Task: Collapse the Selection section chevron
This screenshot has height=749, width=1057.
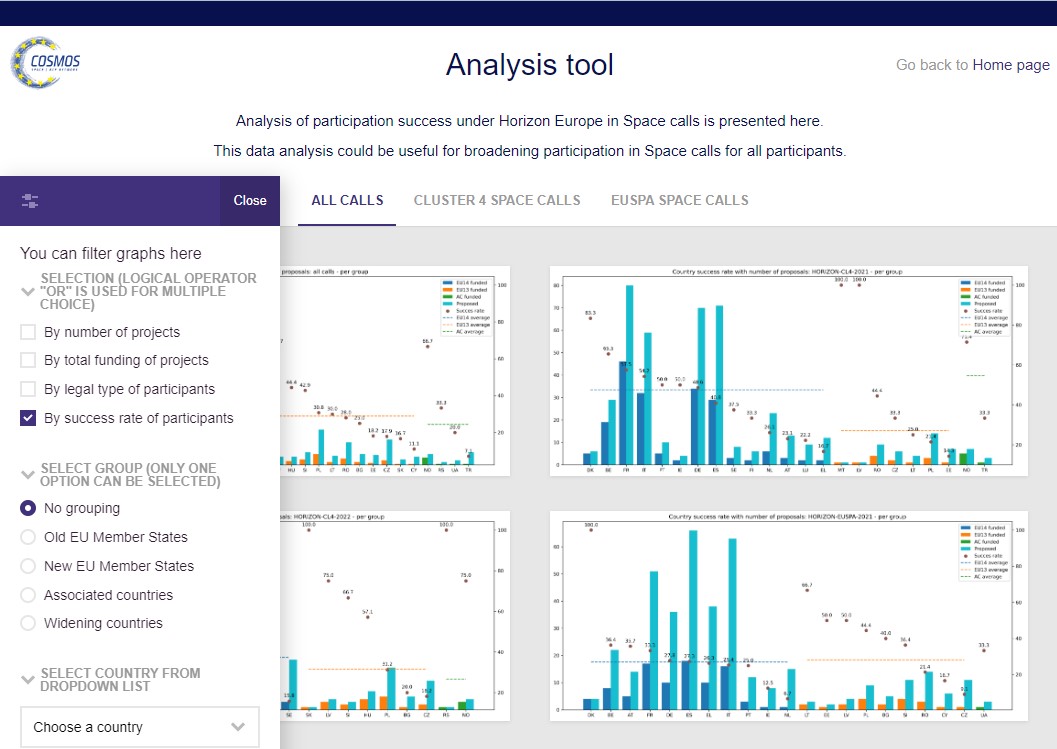Action: pyautogui.click(x=28, y=291)
